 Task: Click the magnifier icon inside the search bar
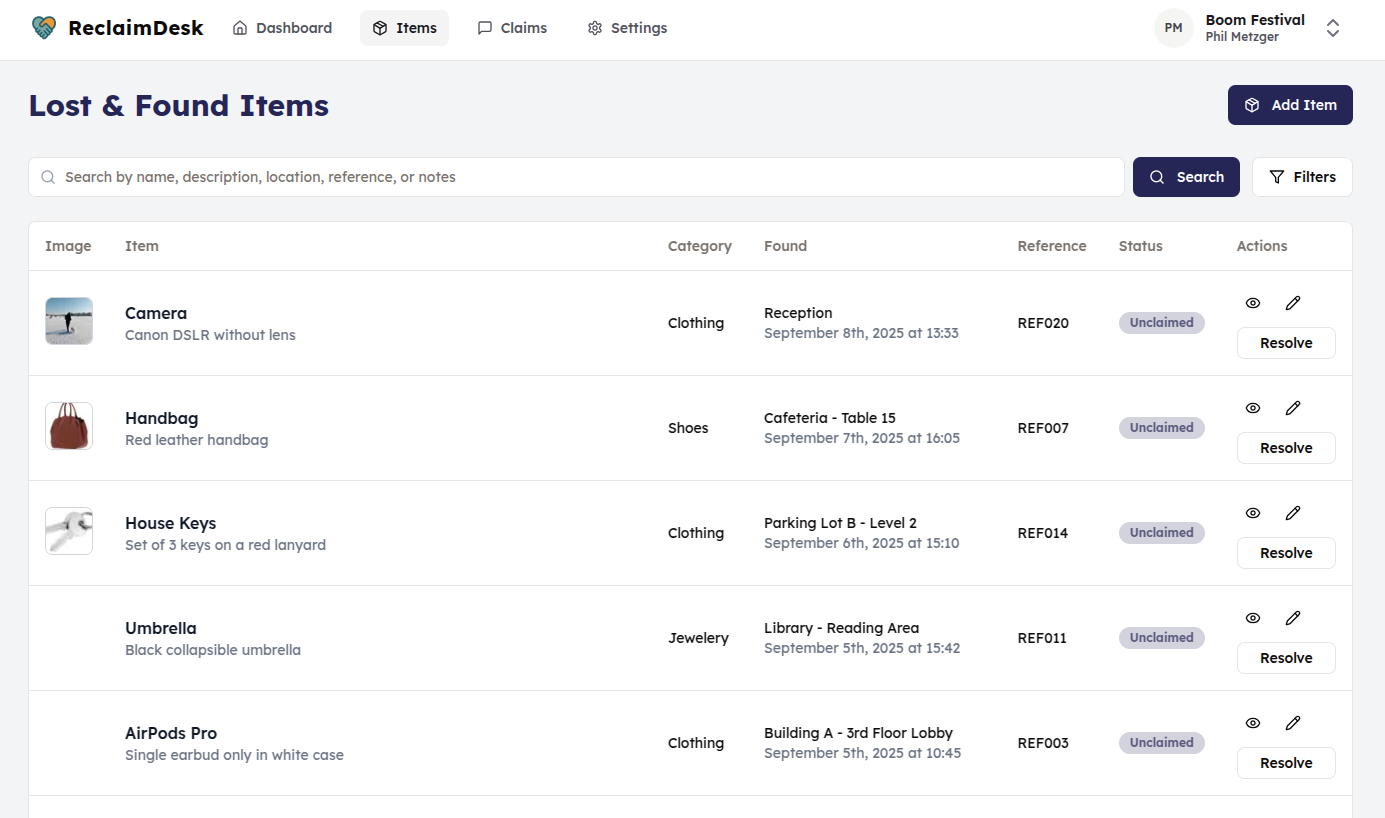tap(48, 176)
